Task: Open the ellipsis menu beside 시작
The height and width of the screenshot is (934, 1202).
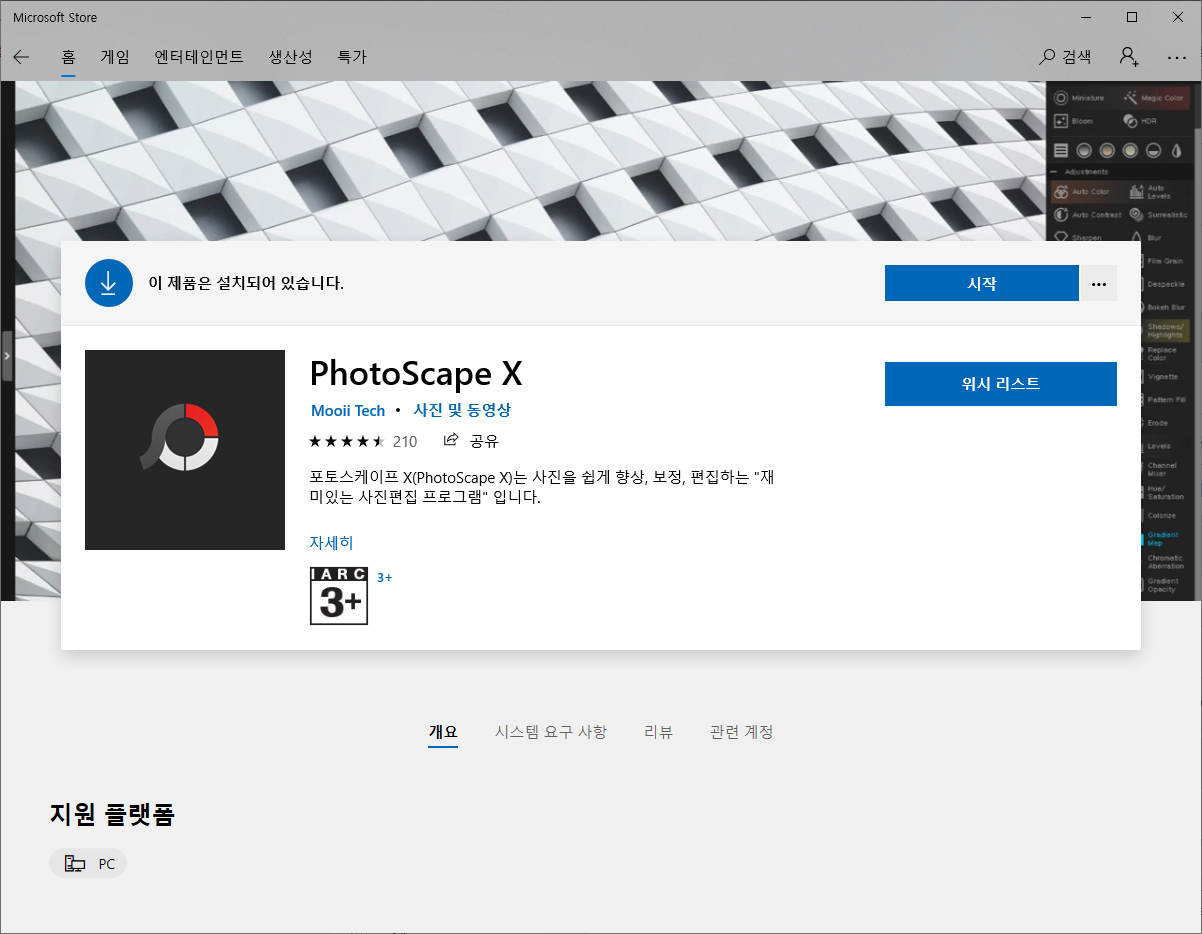Action: click(1099, 283)
